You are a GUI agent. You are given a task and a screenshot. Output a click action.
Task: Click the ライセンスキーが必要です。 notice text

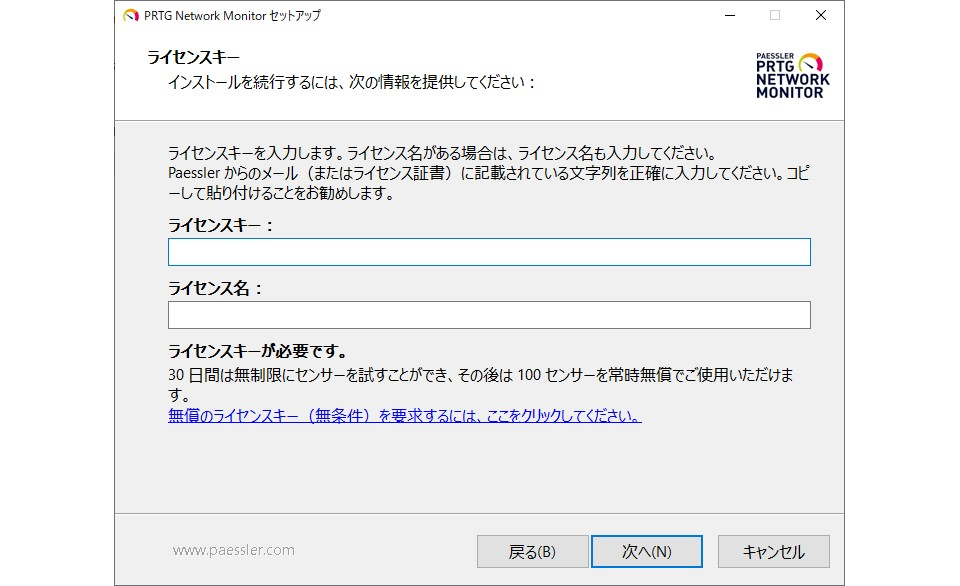click(x=258, y=351)
